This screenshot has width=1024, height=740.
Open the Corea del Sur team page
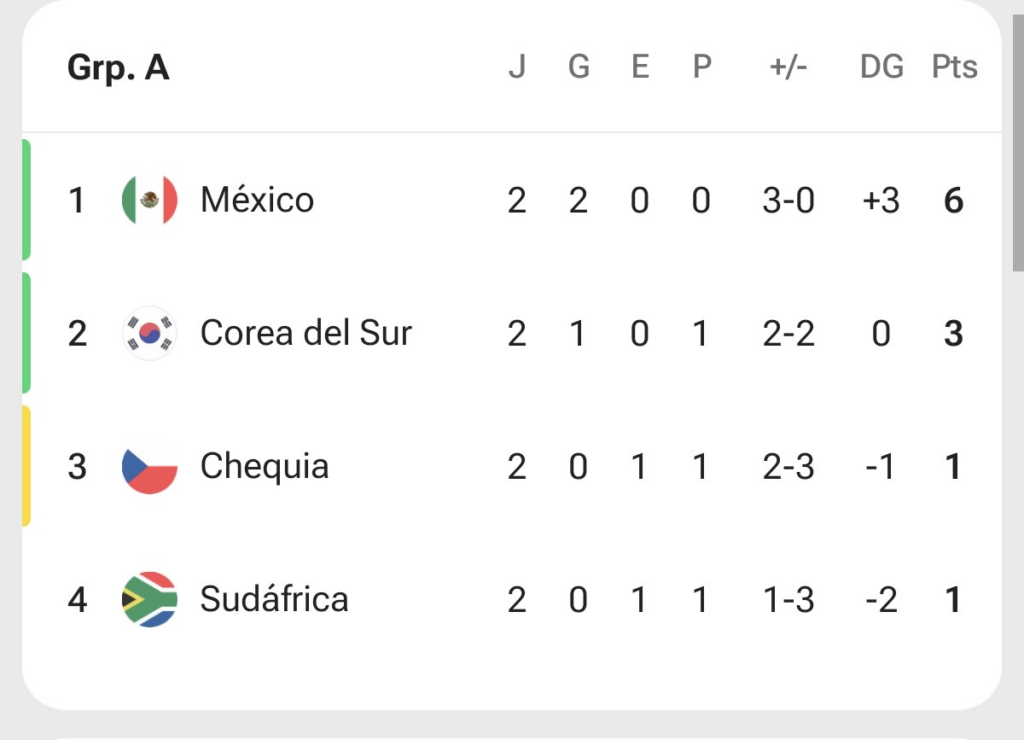[306, 333]
